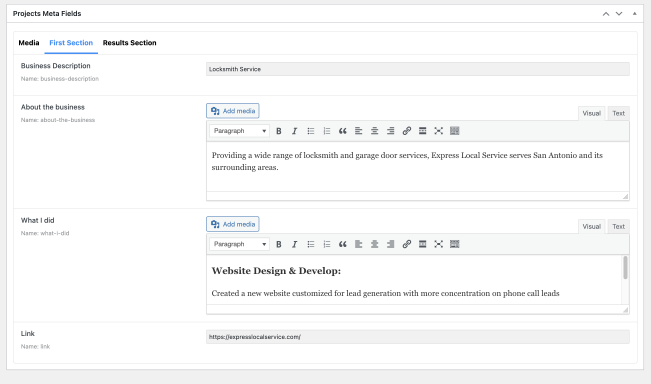This screenshot has height=384, width=651.
Task: Open Paragraph format dropdown in What I did
Action: 240,244
